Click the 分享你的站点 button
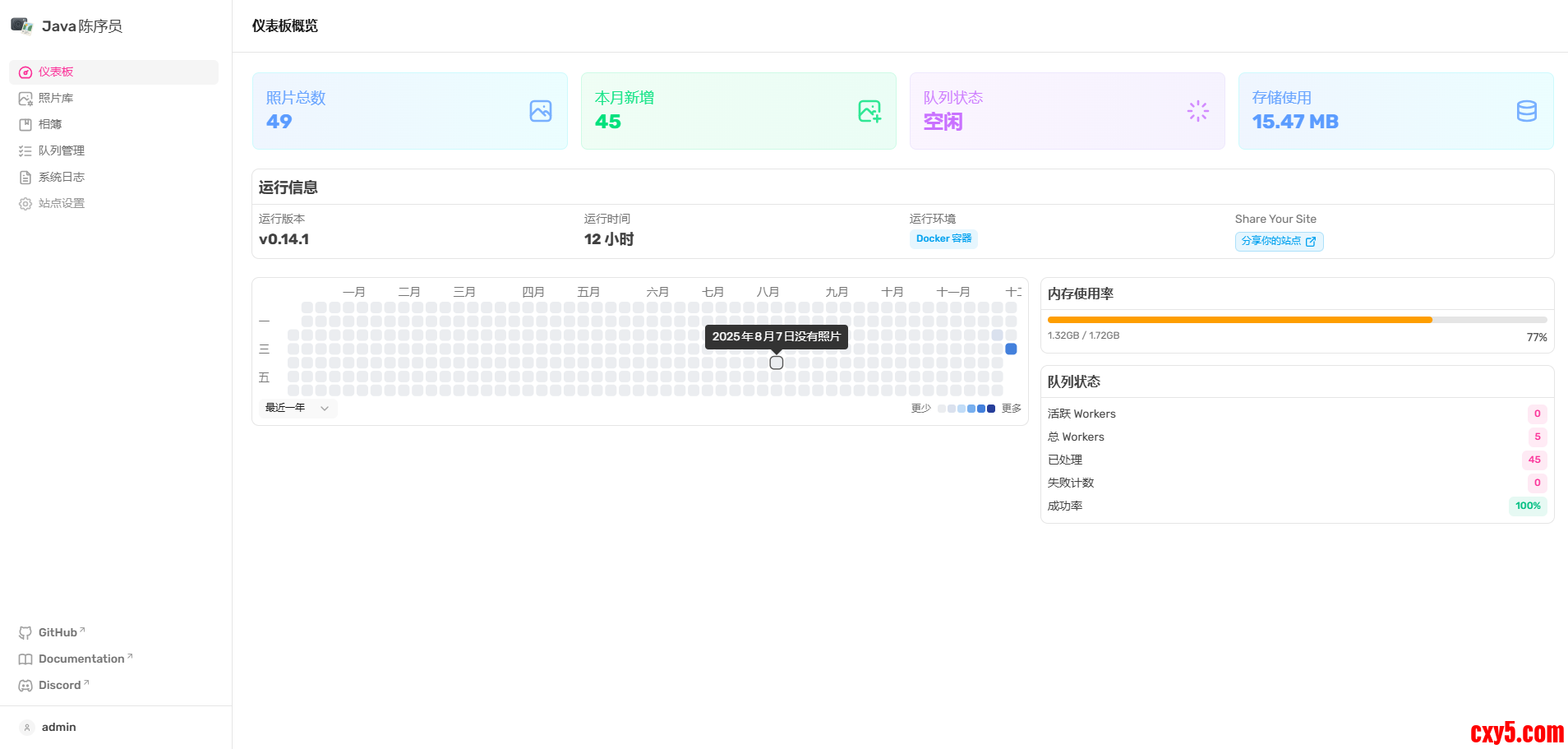This screenshot has height=749, width=1568. pyautogui.click(x=1279, y=241)
